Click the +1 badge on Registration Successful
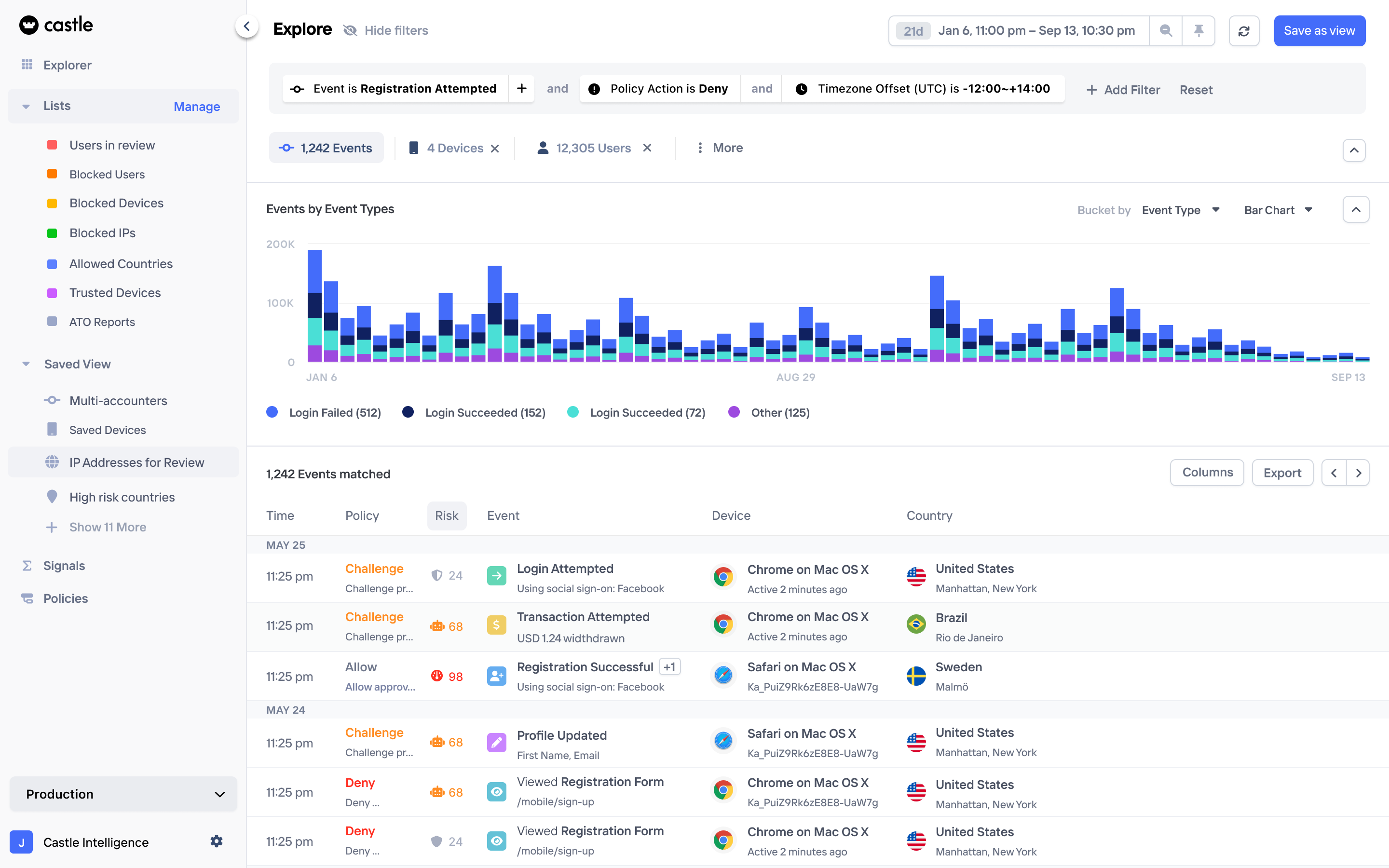Viewport: 1389px width, 868px height. [x=669, y=667]
